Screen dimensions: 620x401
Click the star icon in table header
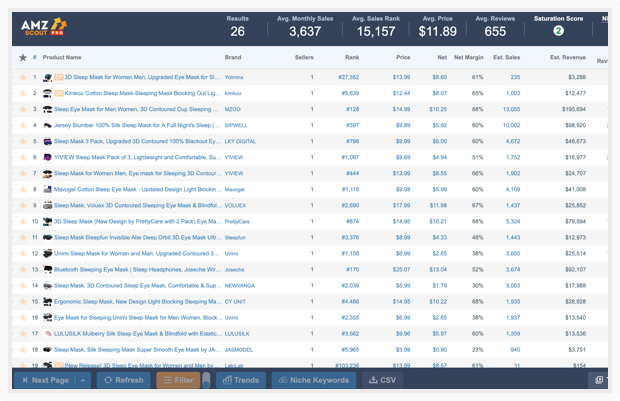click(x=23, y=58)
